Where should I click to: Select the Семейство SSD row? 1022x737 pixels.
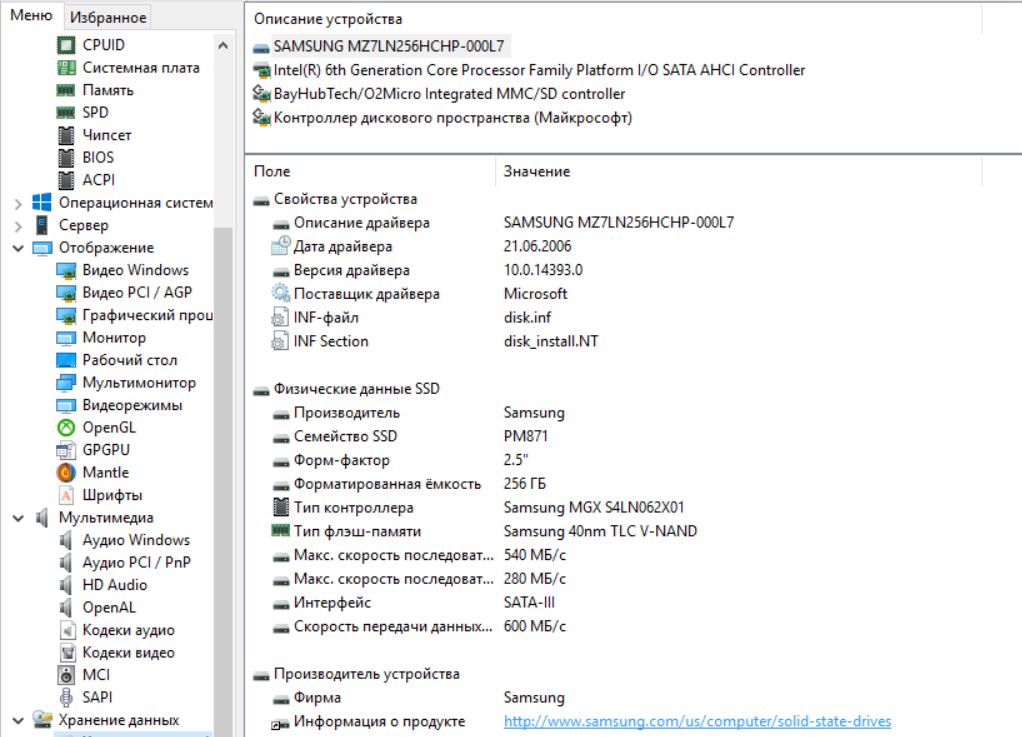(410, 436)
